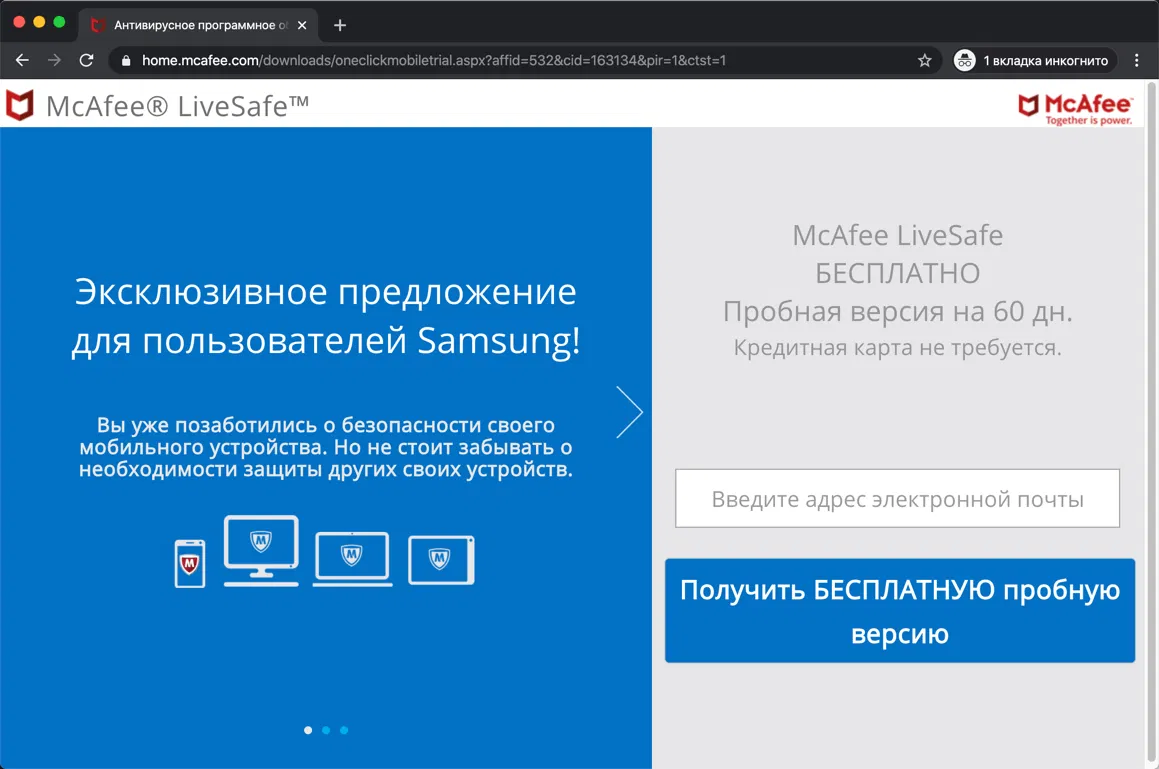
Task: Click the incognito glasses badge
Action: 964,60
